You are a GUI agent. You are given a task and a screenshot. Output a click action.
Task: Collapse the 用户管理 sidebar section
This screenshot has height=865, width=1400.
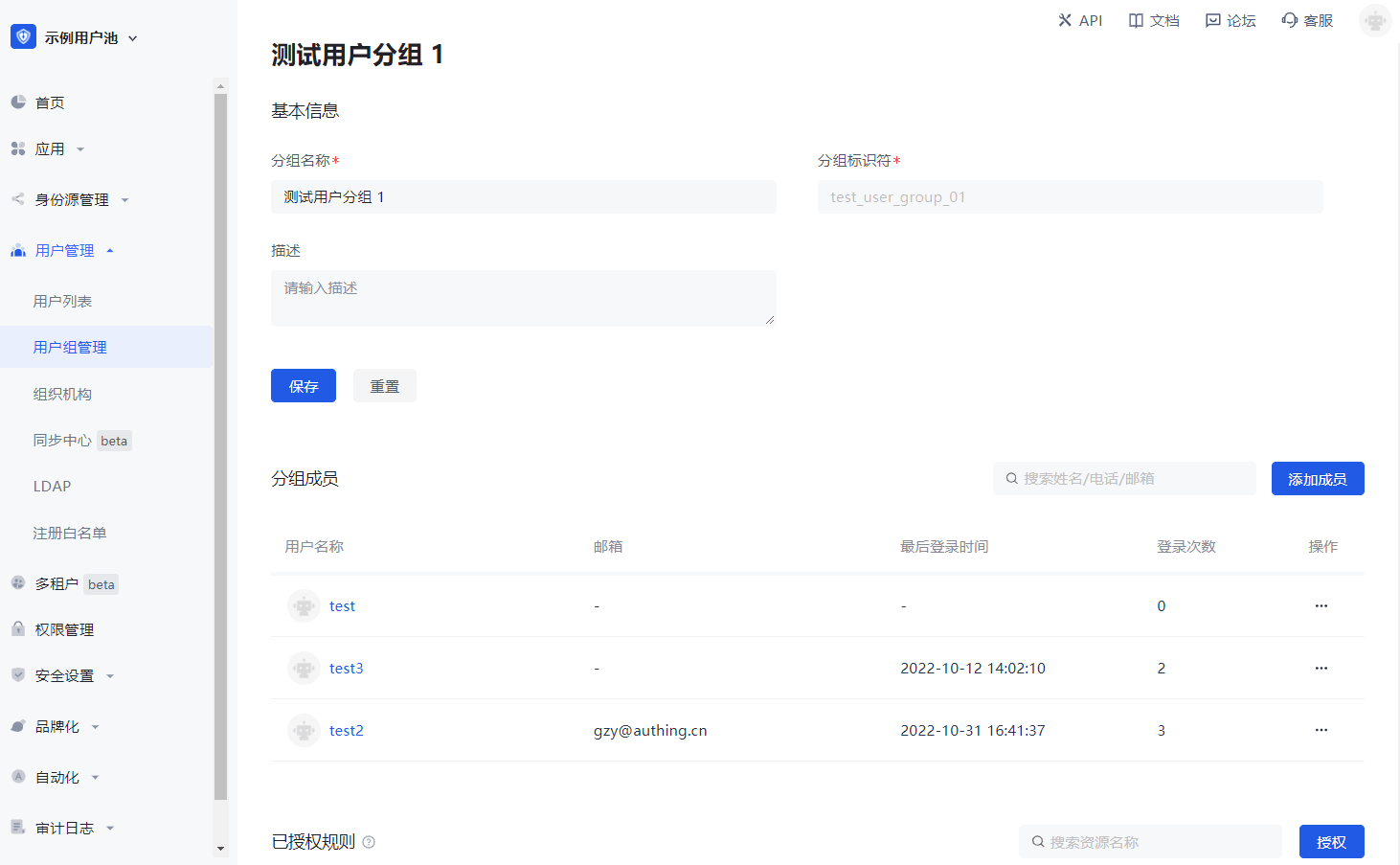coord(110,251)
